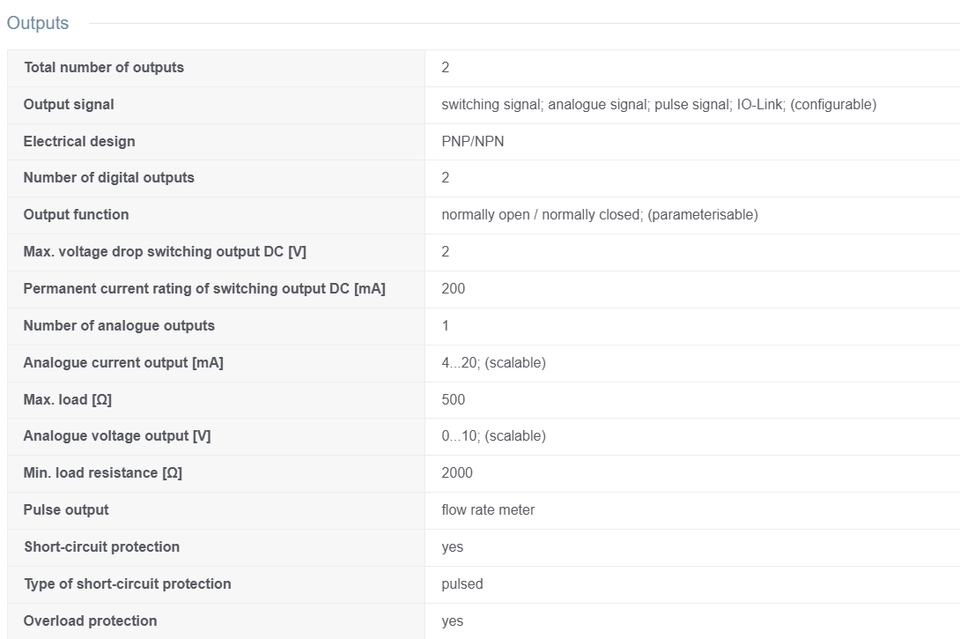Select the normally open / normally closed value

point(599,215)
